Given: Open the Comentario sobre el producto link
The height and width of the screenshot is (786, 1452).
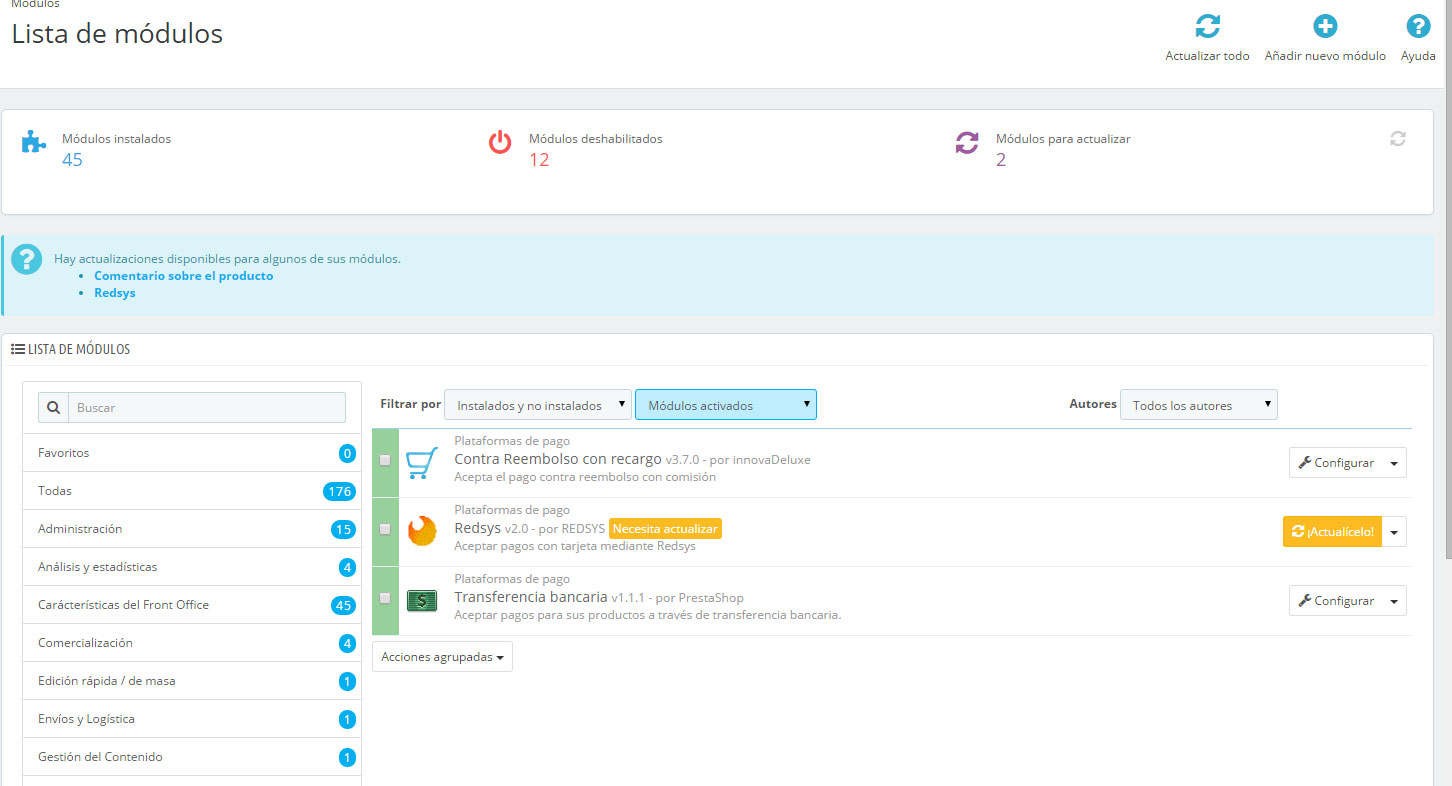Looking at the screenshot, I should tap(183, 276).
